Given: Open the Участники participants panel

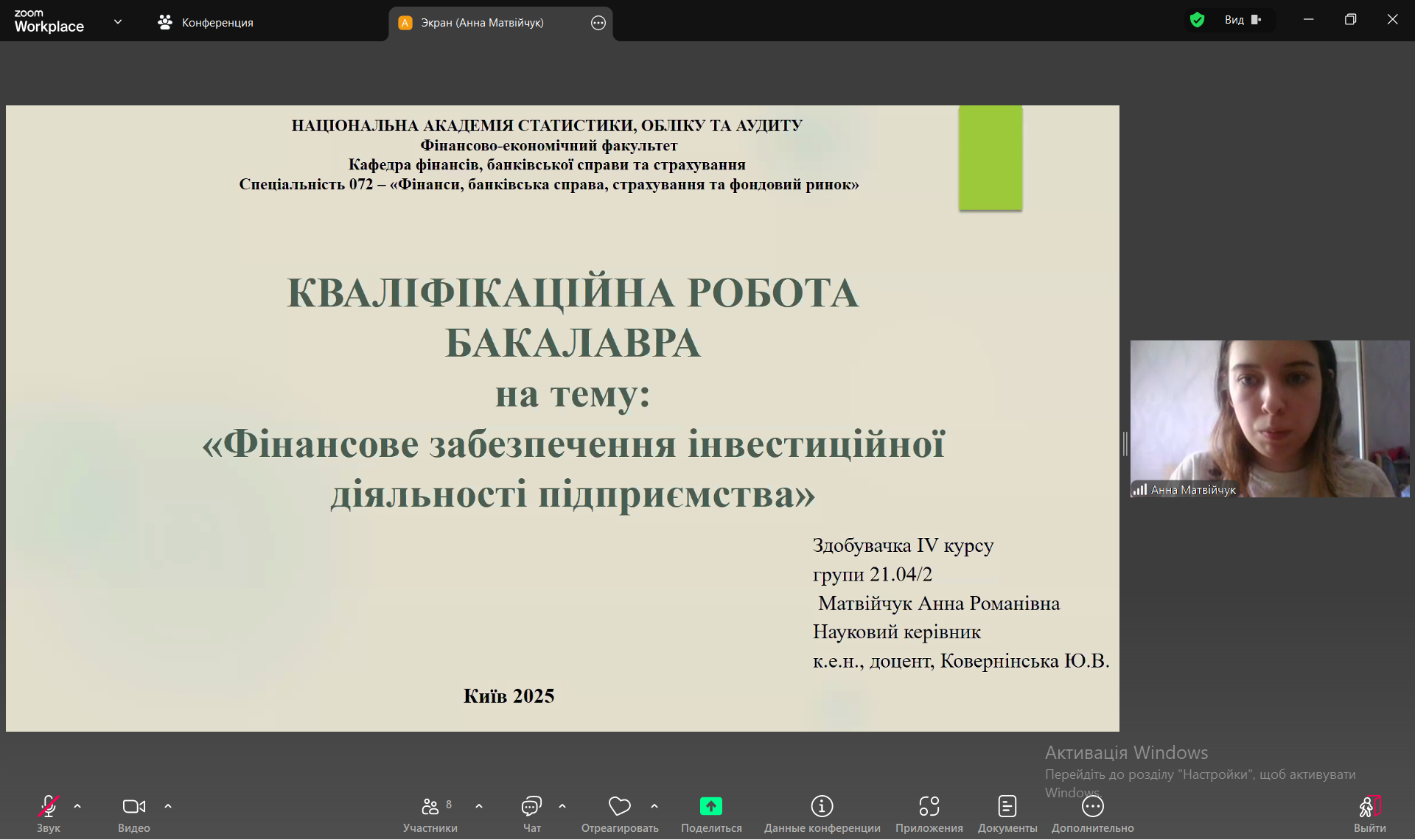Looking at the screenshot, I should click(430, 807).
